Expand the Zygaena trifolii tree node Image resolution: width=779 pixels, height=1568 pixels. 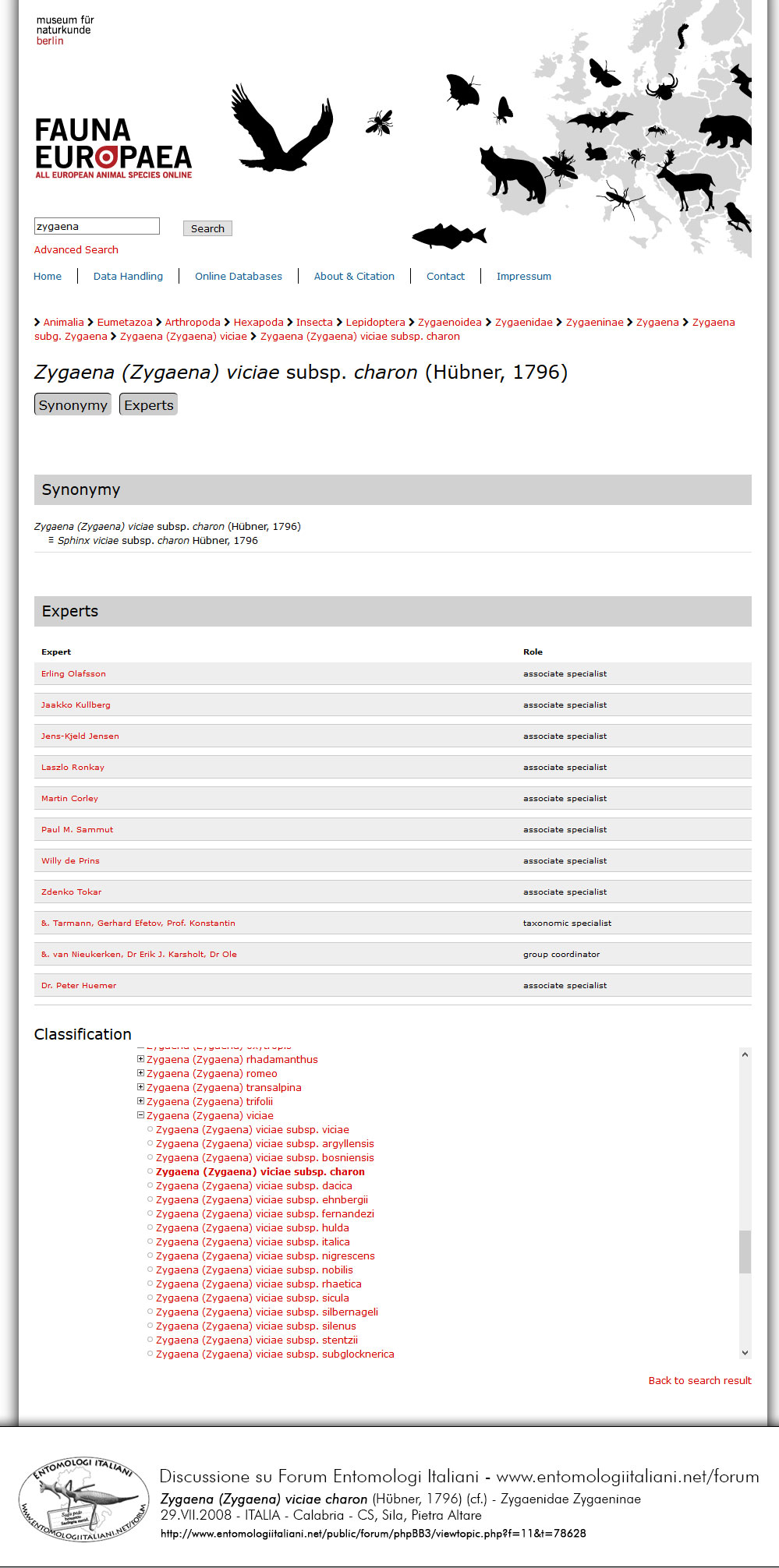tap(141, 1101)
